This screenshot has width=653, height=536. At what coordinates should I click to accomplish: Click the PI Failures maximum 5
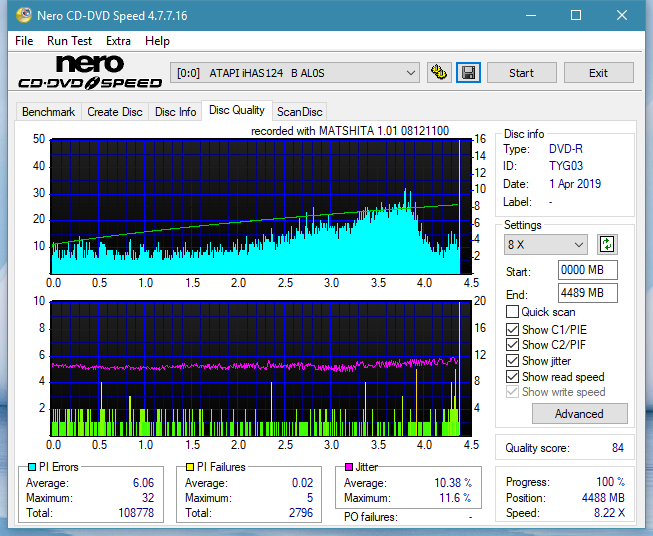[x=310, y=497]
